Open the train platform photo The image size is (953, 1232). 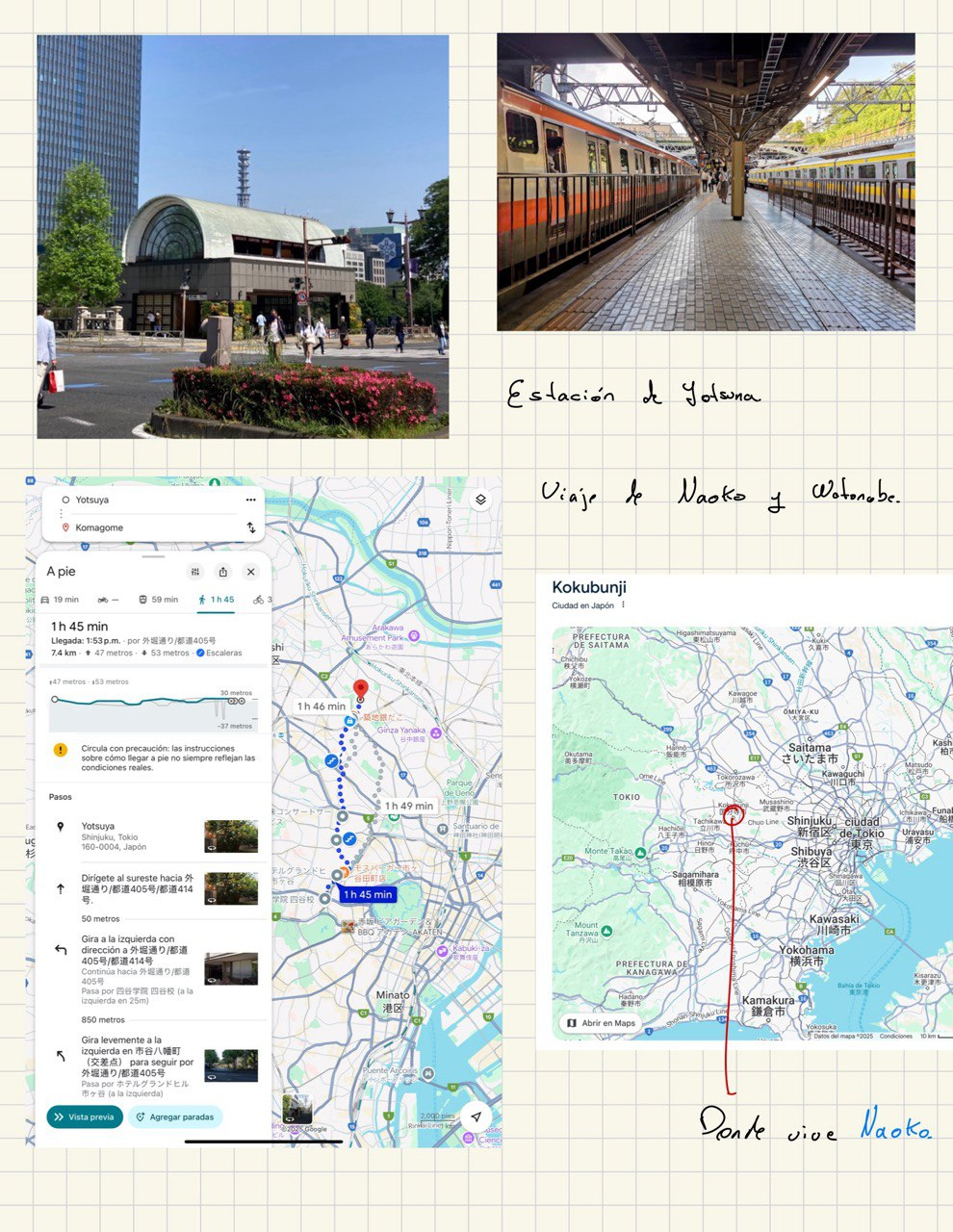pyautogui.click(x=706, y=182)
